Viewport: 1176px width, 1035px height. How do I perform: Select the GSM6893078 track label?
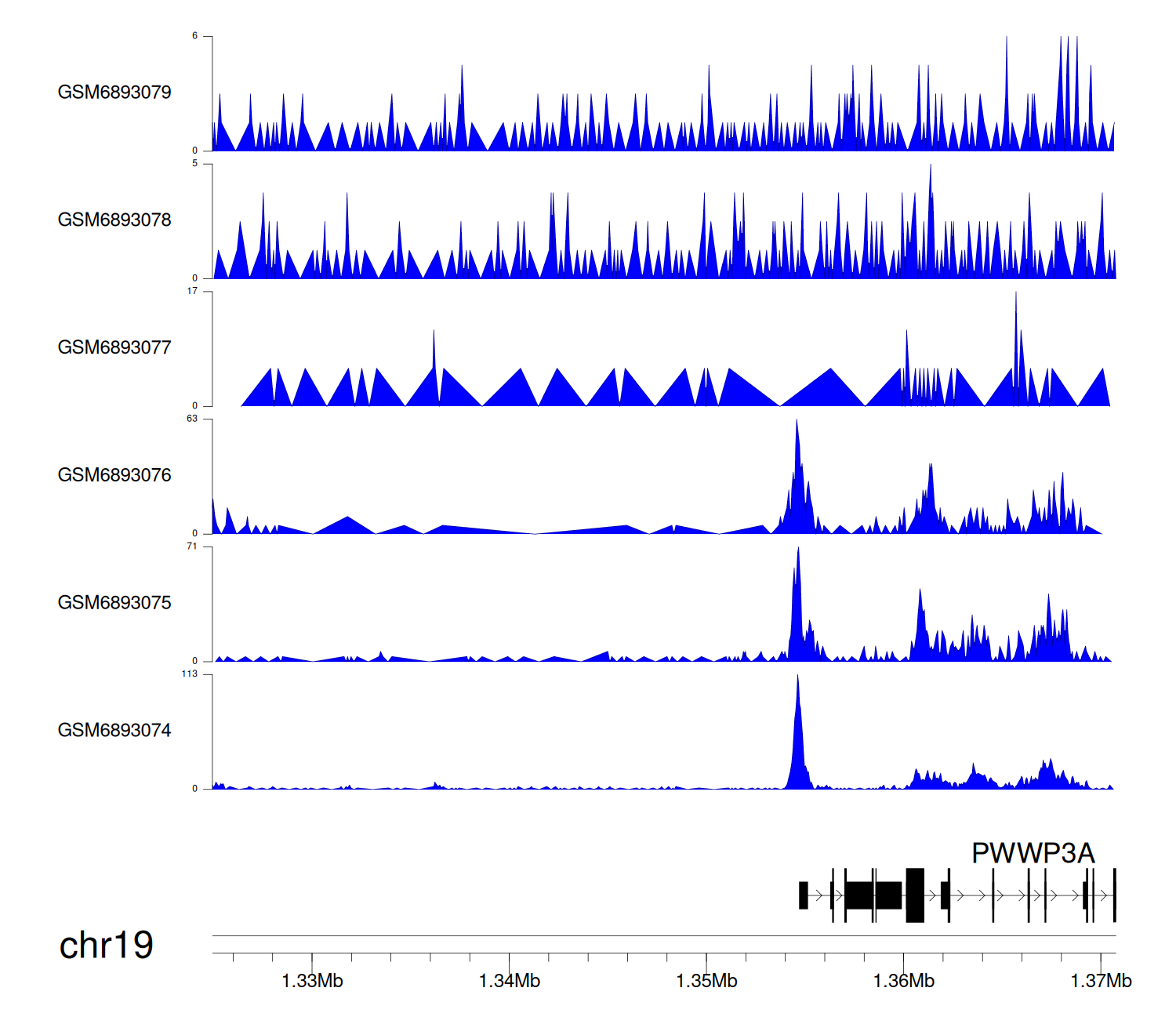(114, 220)
